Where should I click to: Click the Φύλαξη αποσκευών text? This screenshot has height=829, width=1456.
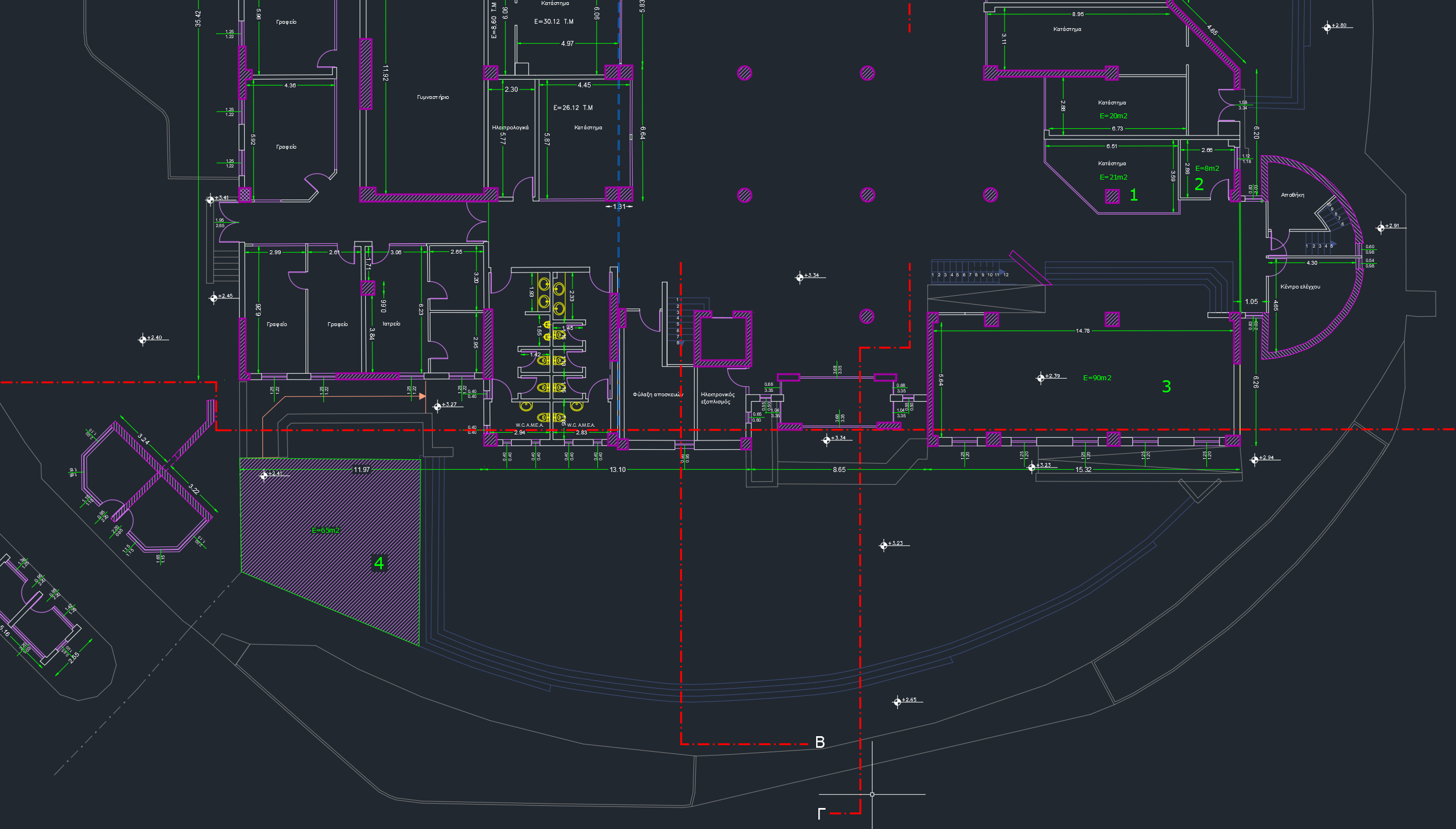(658, 395)
